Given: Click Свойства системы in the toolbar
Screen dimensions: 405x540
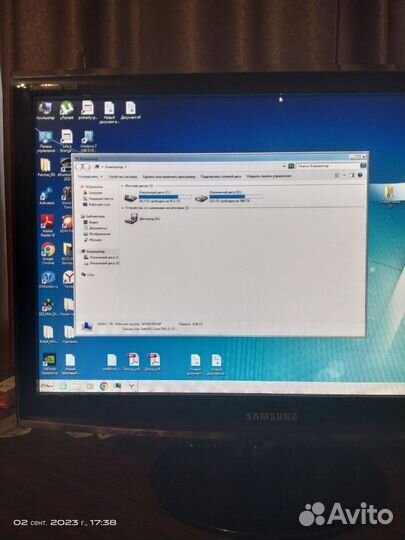Looking at the screenshot, I should click(123, 177).
